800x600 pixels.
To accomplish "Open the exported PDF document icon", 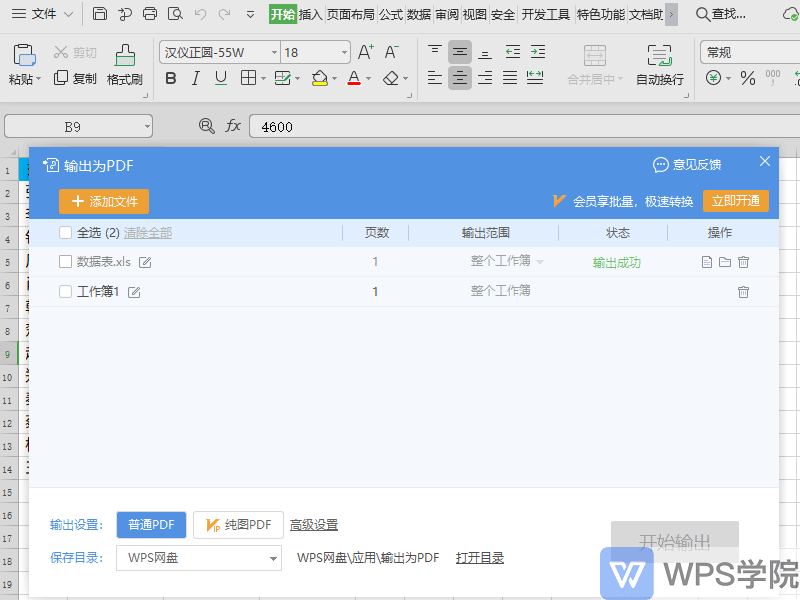I will pyautogui.click(x=707, y=262).
